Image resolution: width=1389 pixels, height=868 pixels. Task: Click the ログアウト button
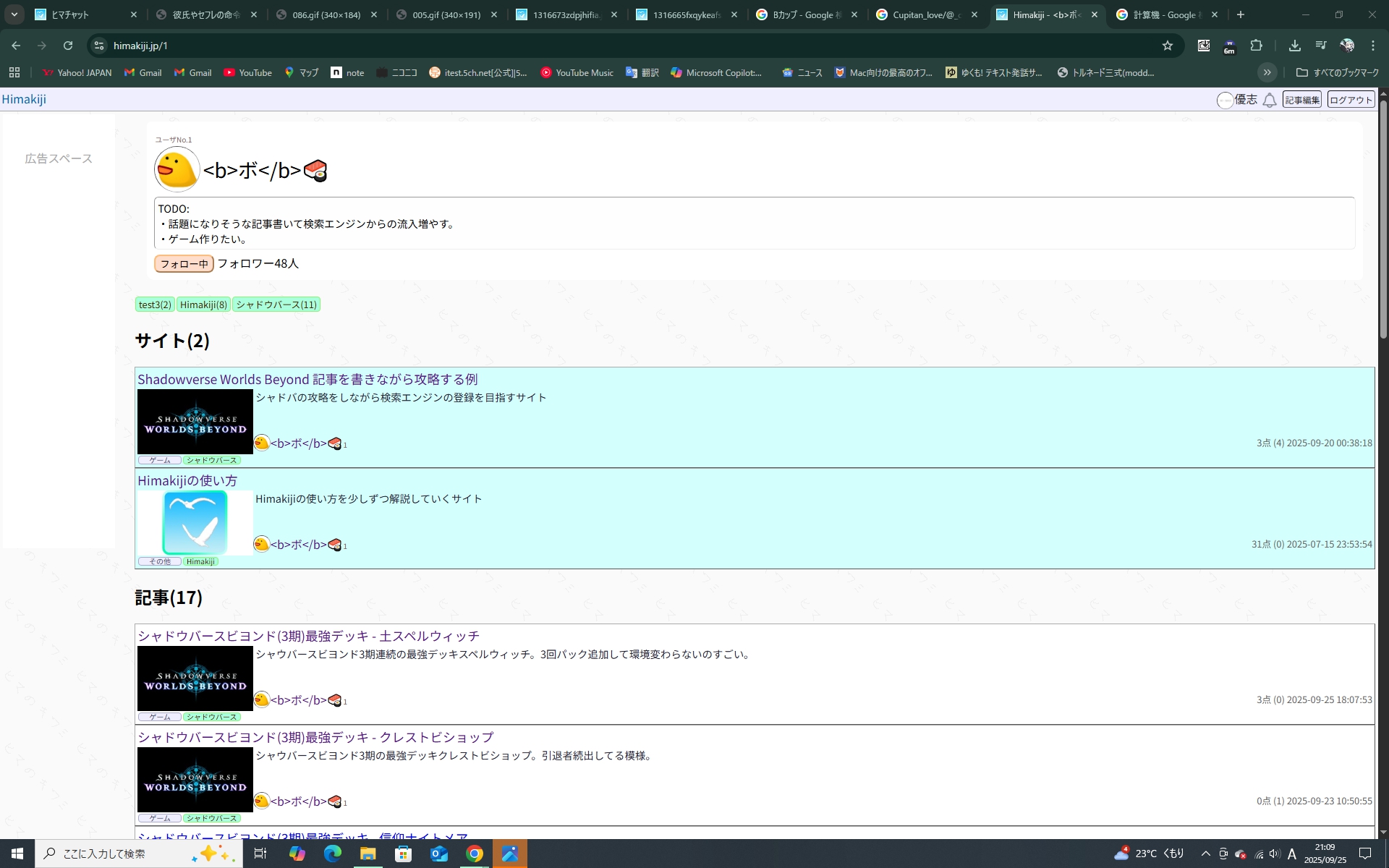click(1351, 100)
